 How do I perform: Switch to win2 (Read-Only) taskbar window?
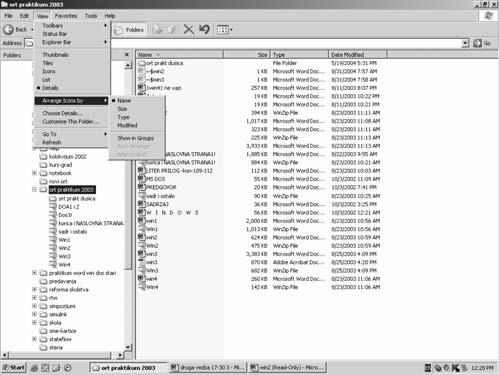(287, 368)
